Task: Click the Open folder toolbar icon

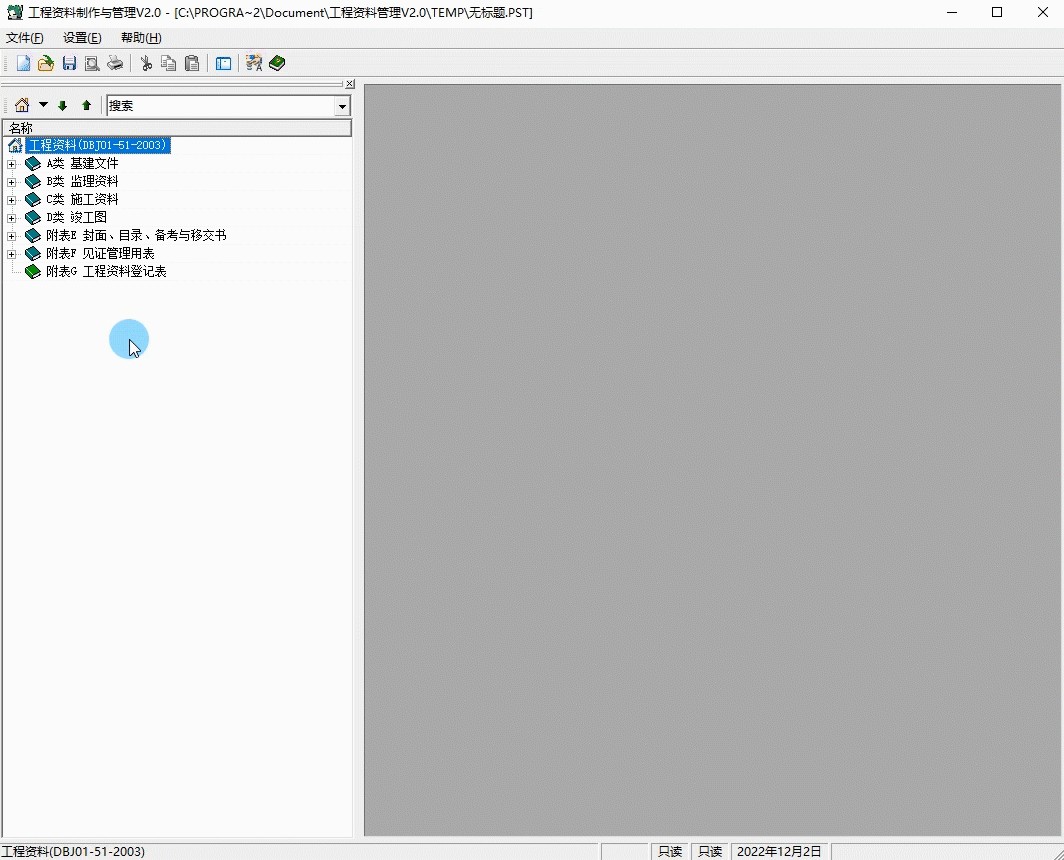Action: click(46, 64)
